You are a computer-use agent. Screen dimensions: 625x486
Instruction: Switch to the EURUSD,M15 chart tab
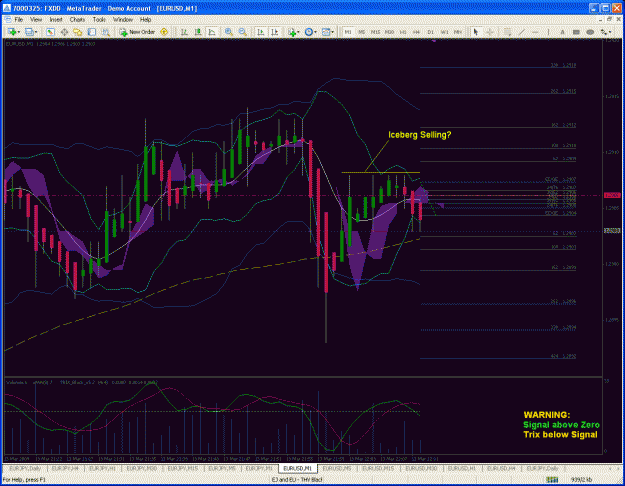coord(378,468)
